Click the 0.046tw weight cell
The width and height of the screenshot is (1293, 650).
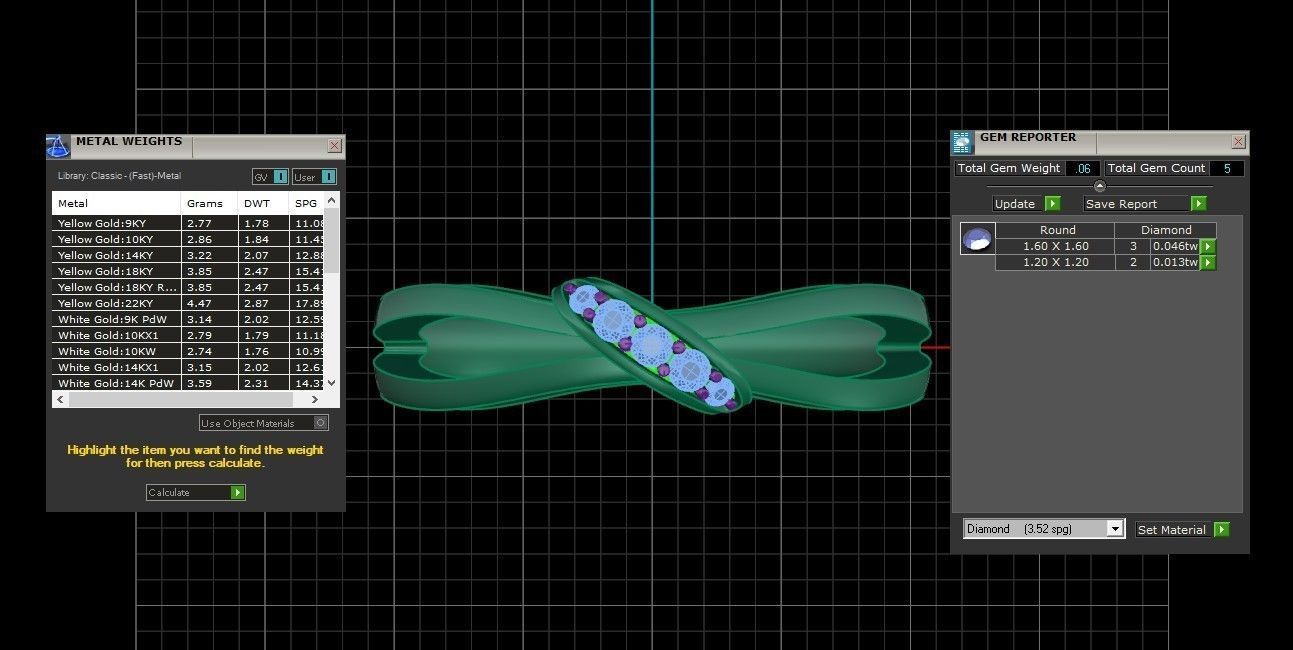click(1175, 246)
